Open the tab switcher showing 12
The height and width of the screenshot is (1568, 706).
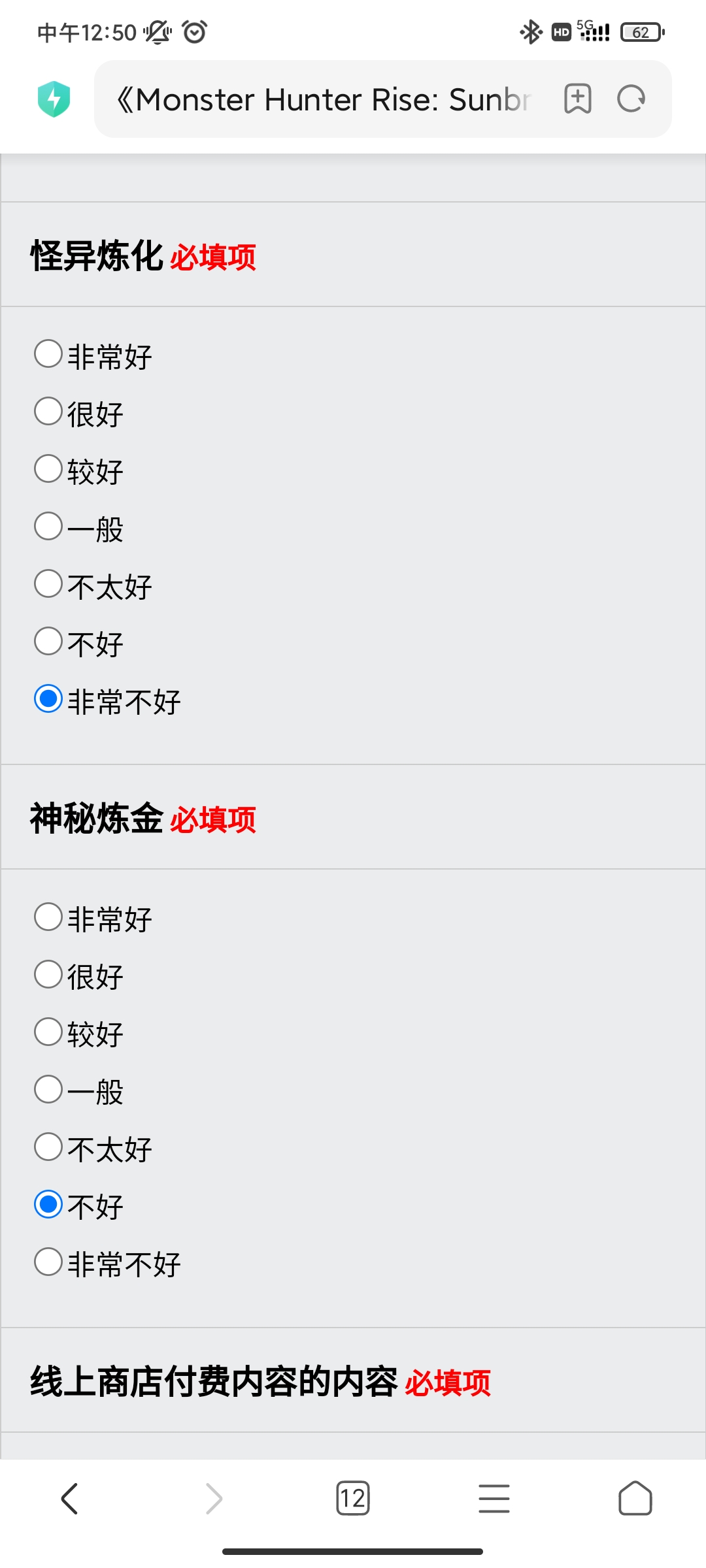click(x=353, y=1498)
